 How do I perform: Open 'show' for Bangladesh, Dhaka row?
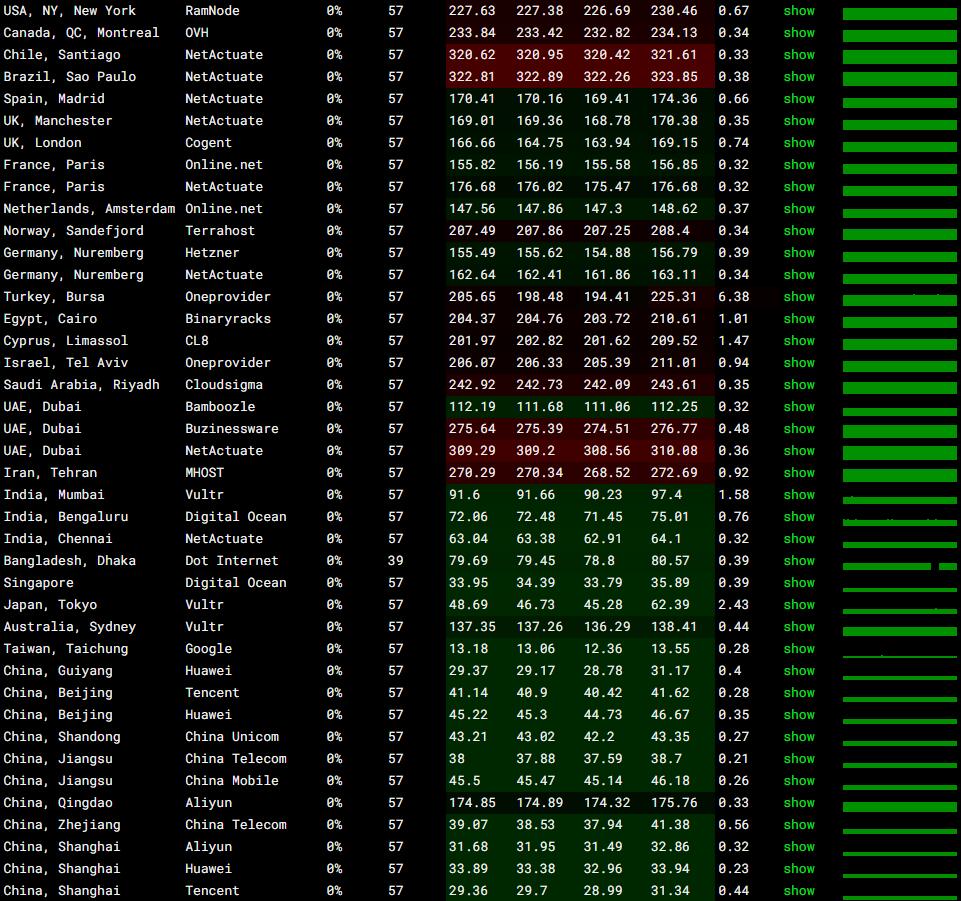click(799, 561)
